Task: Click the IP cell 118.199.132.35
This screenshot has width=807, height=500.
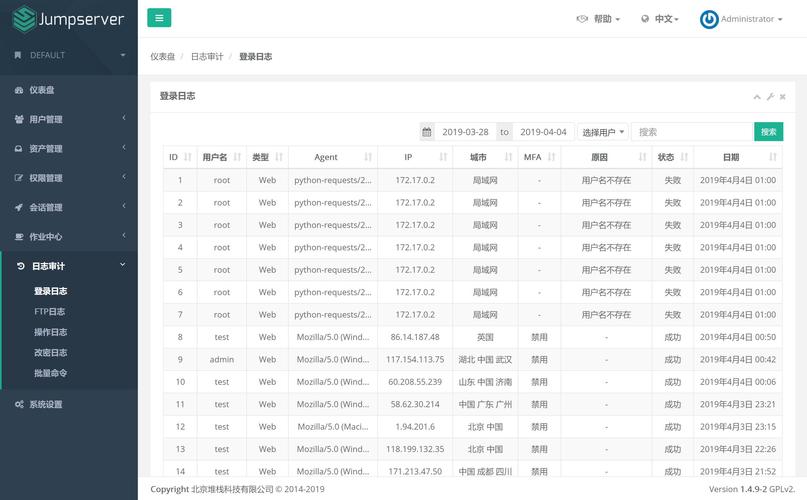Action: point(415,450)
